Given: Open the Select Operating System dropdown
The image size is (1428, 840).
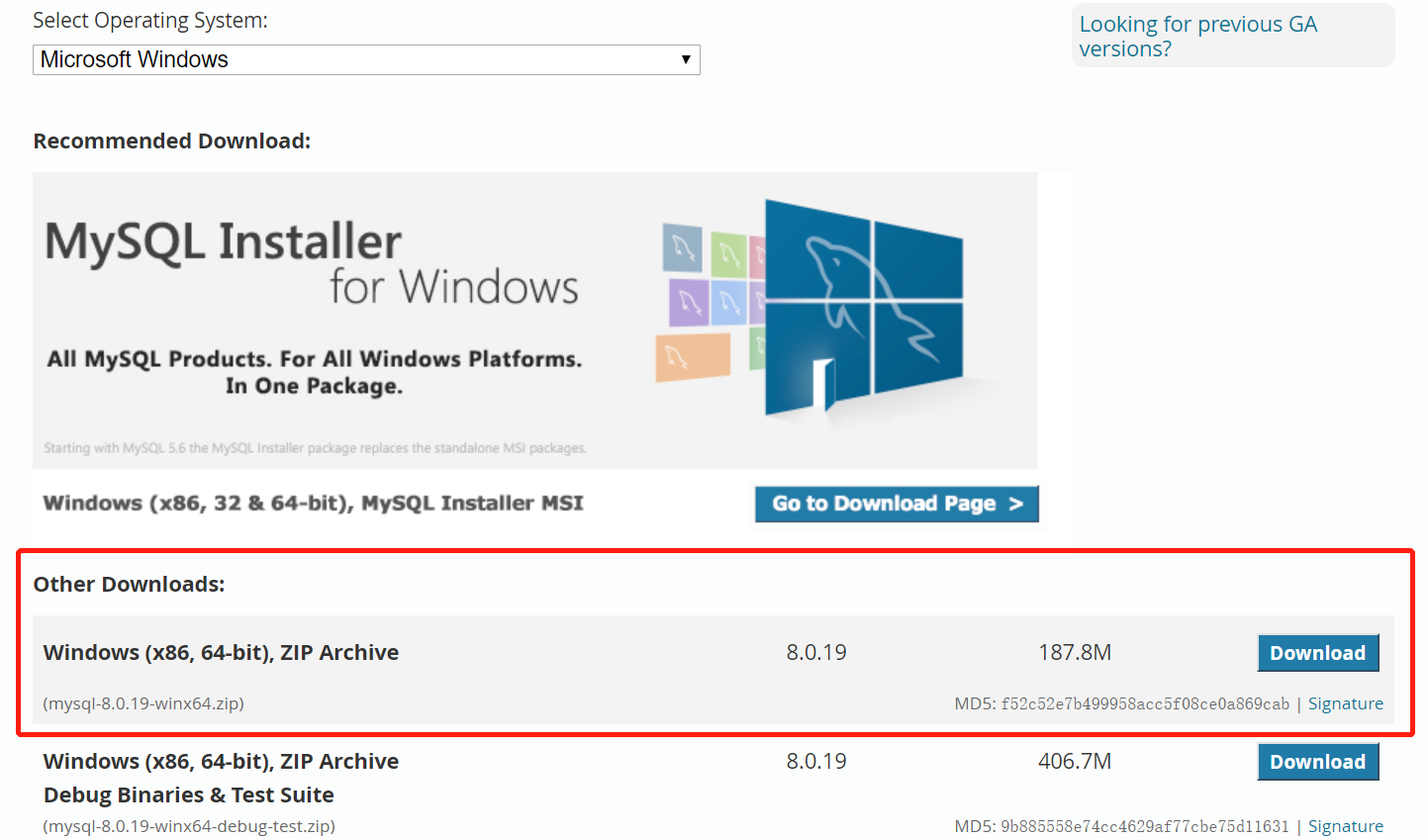Looking at the screenshot, I should pyautogui.click(x=365, y=59).
